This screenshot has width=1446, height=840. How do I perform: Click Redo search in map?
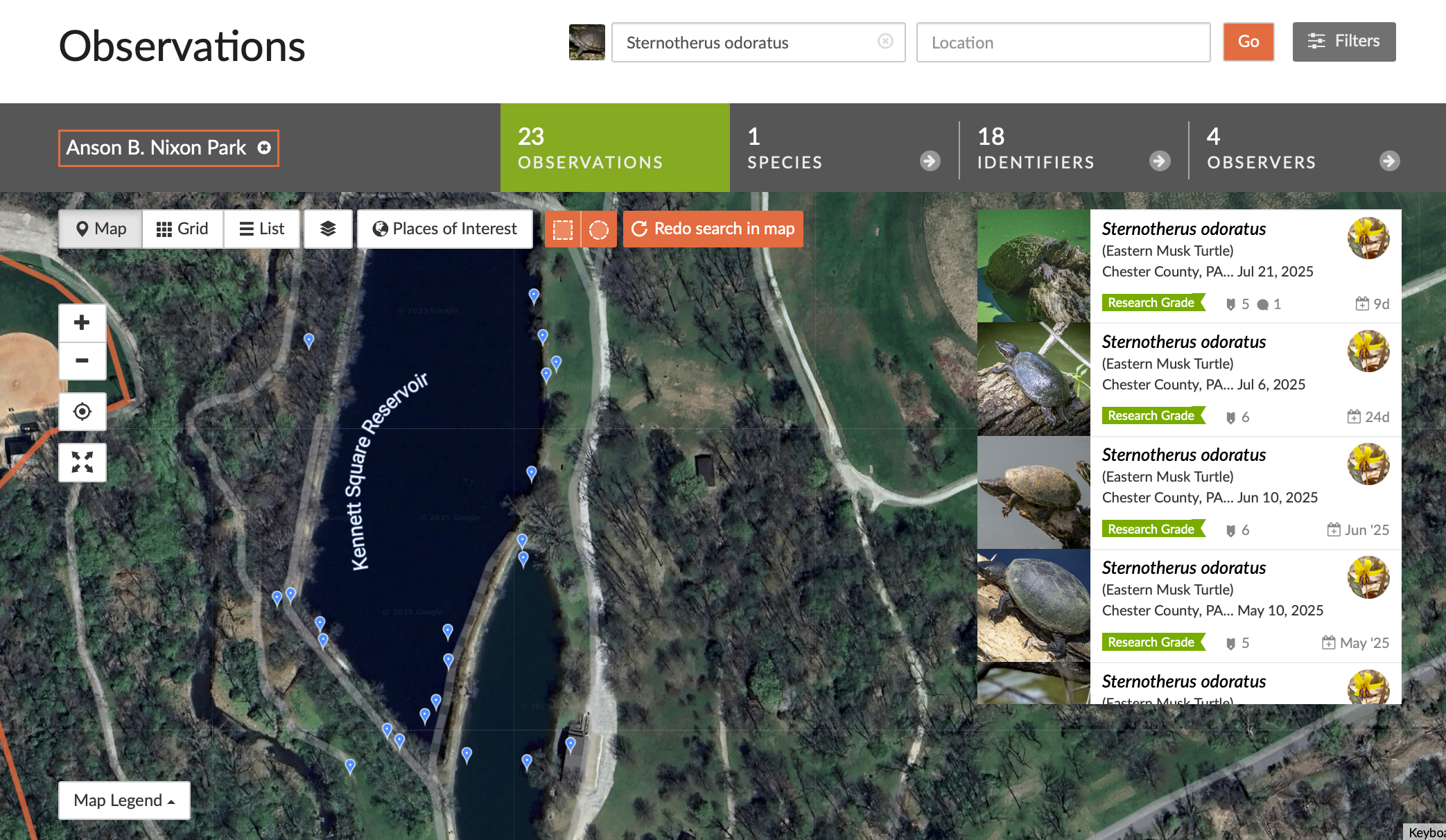(713, 229)
